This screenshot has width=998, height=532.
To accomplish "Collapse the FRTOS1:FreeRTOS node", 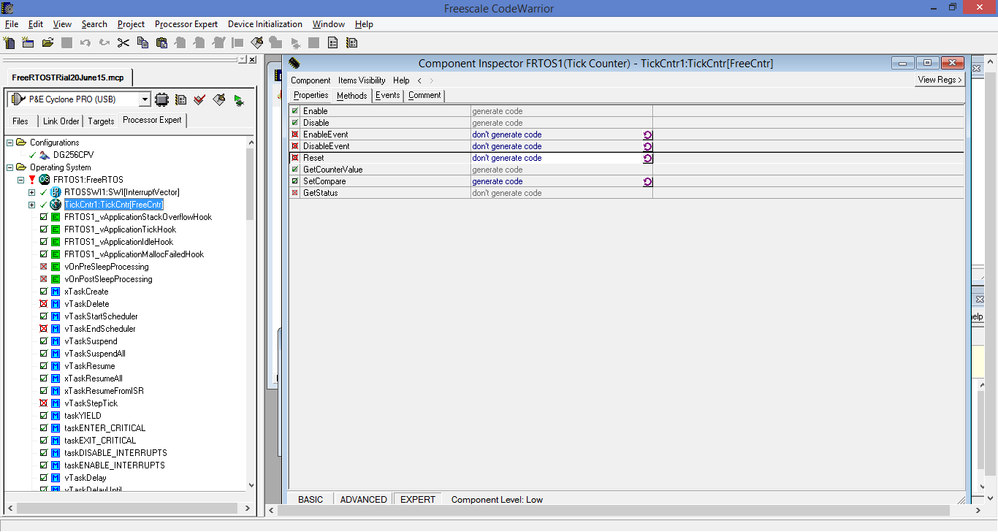I will [21, 179].
